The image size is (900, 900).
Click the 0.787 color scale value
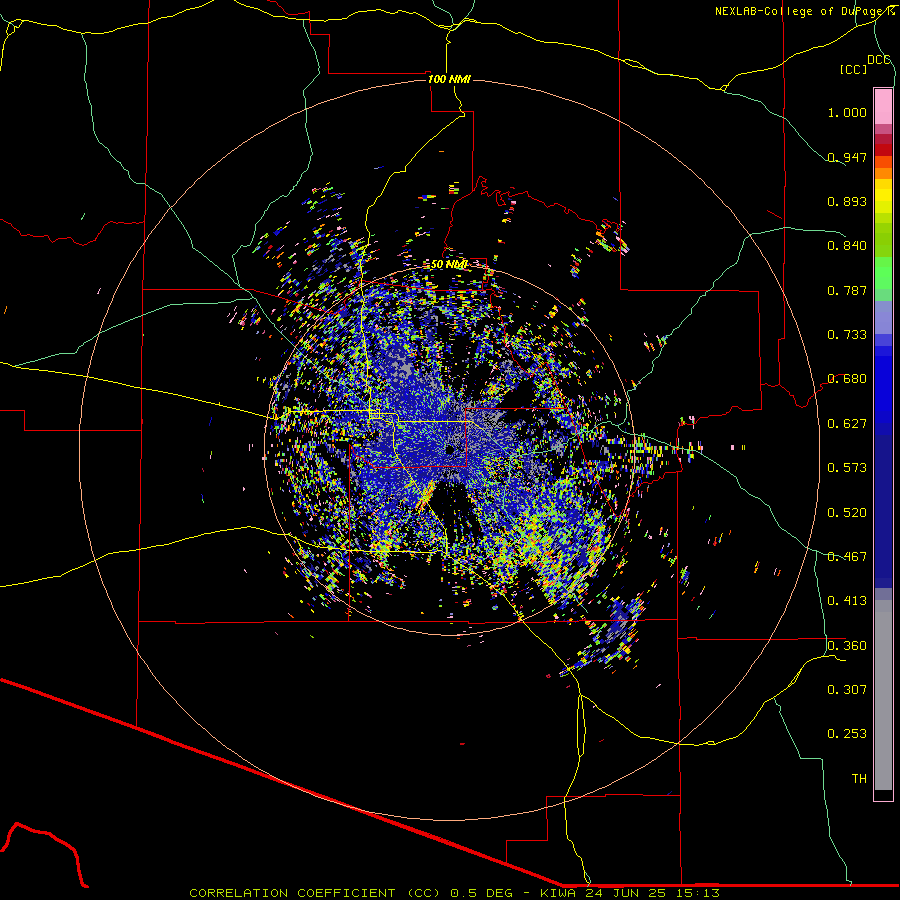tap(847, 290)
